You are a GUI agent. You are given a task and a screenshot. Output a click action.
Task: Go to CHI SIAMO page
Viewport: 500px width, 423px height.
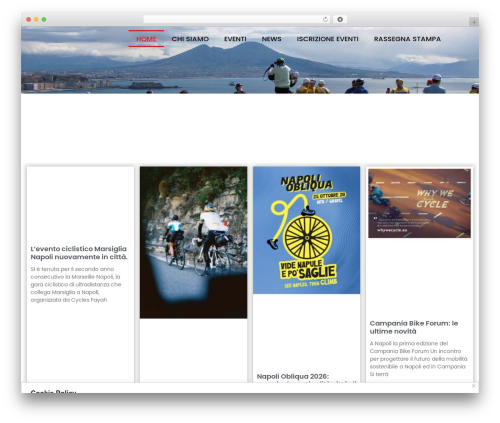190,39
